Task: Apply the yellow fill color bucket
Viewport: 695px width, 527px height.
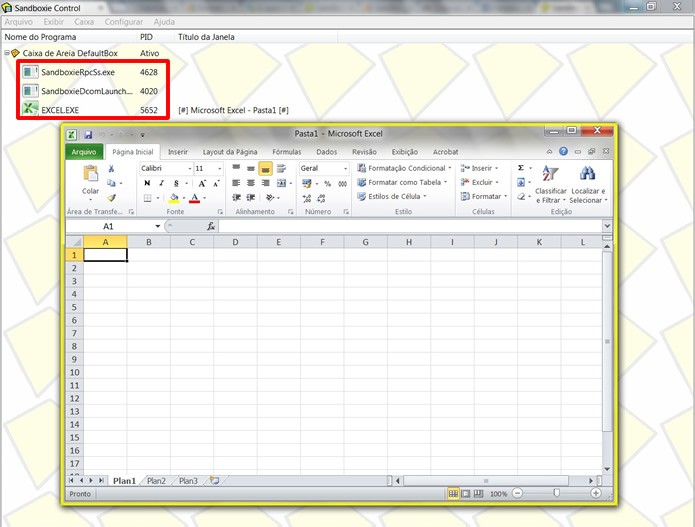Action: click(x=174, y=198)
